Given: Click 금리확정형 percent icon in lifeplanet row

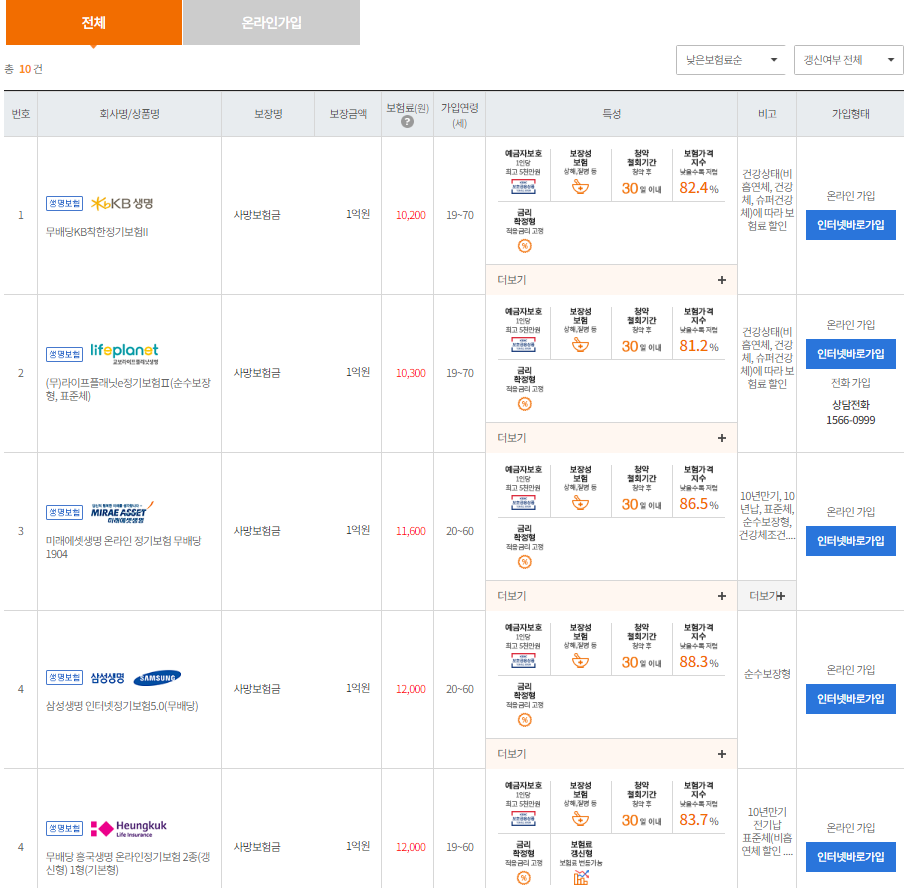Looking at the screenshot, I should tap(524, 404).
